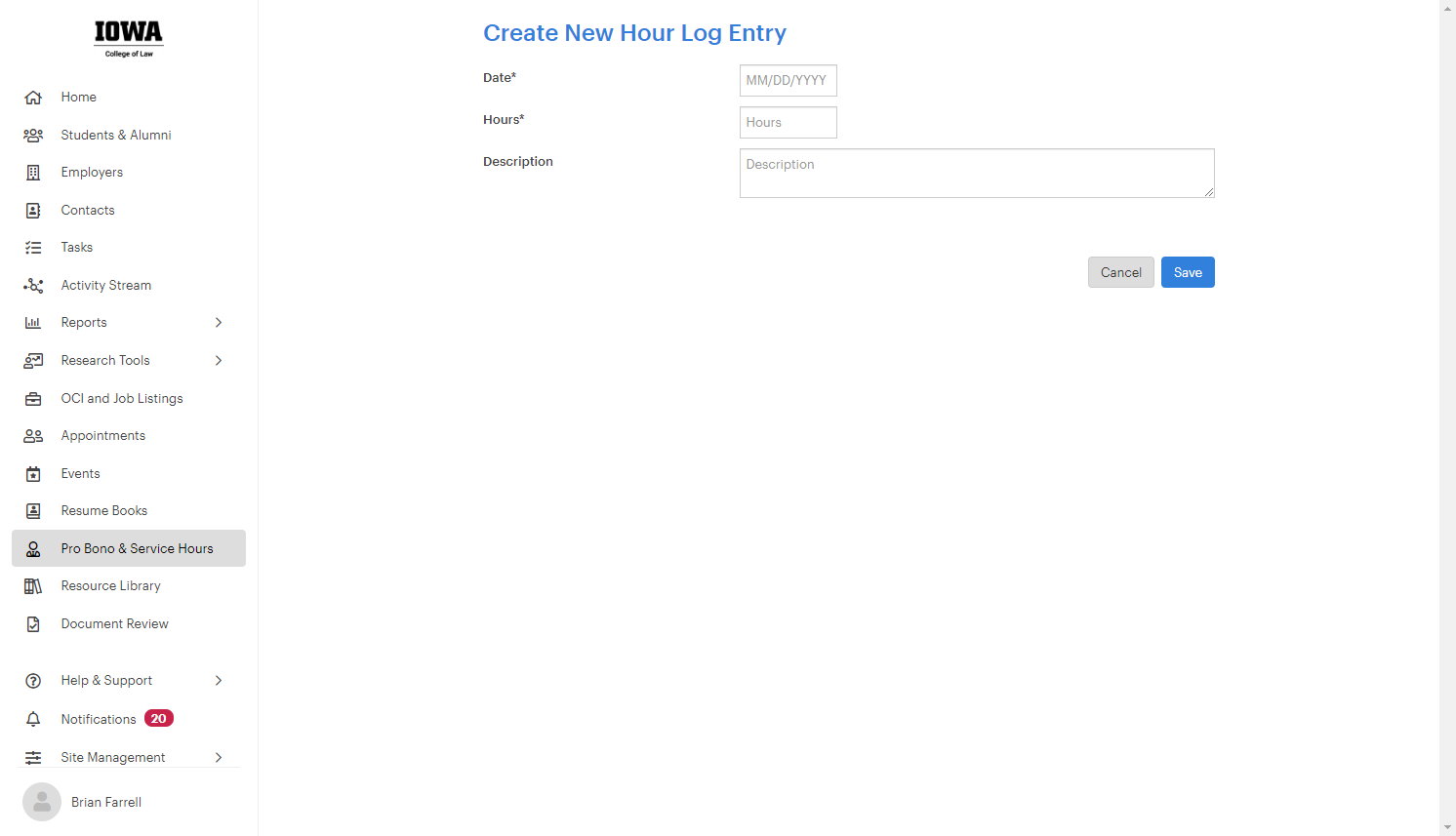
Task: Click into the Description text area
Action: pyautogui.click(x=977, y=173)
